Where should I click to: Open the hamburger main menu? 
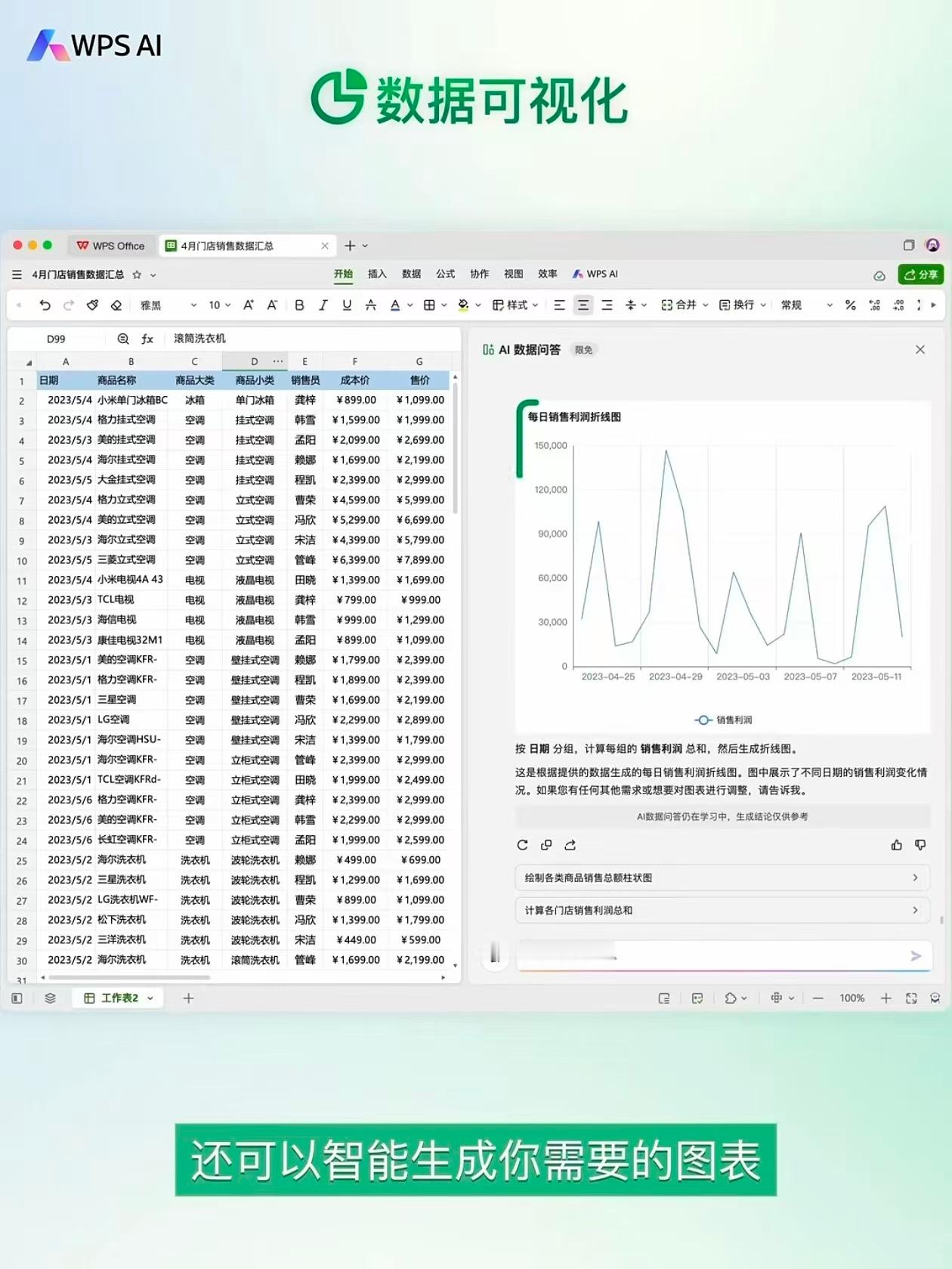coord(17,274)
